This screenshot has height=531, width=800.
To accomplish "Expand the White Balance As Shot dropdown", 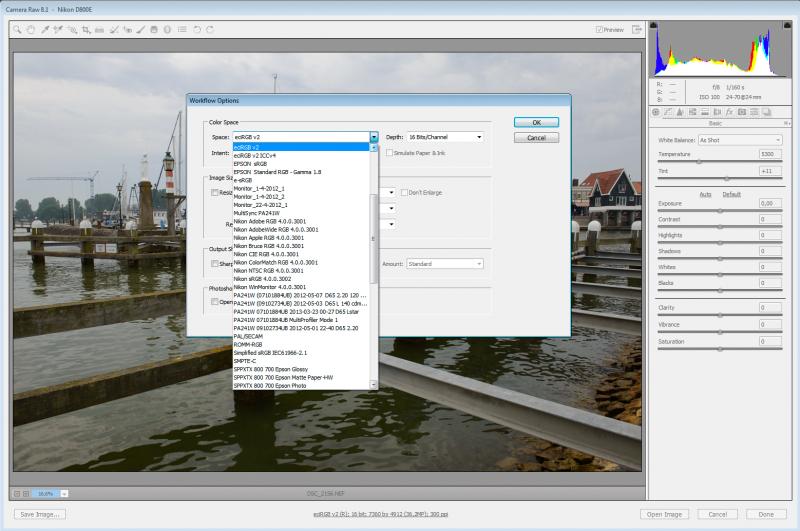I will coord(740,140).
